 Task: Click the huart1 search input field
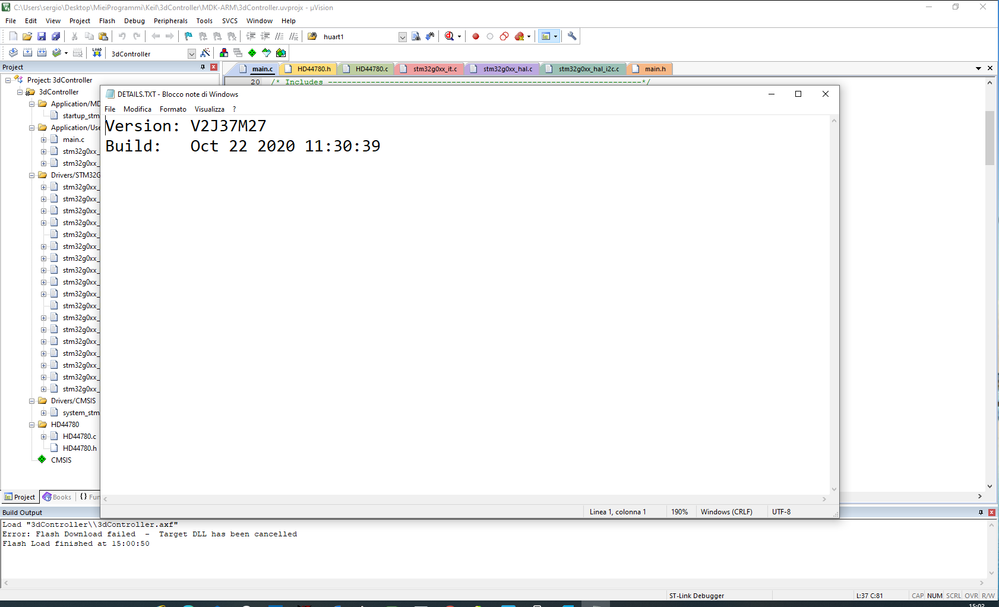tap(358, 37)
